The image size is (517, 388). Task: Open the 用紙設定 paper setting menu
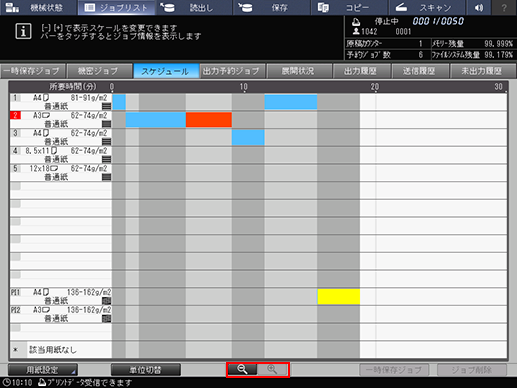tap(43, 370)
